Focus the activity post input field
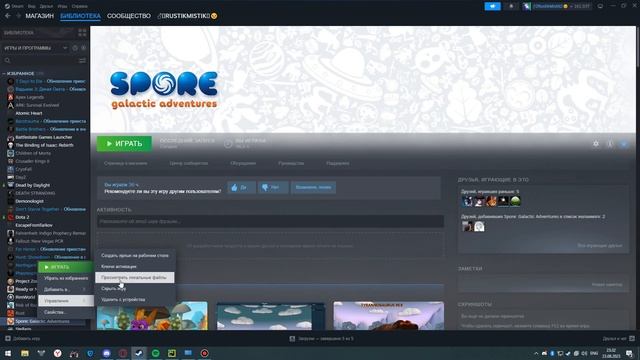Viewport: 640px width, 360px height. click(x=270, y=221)
